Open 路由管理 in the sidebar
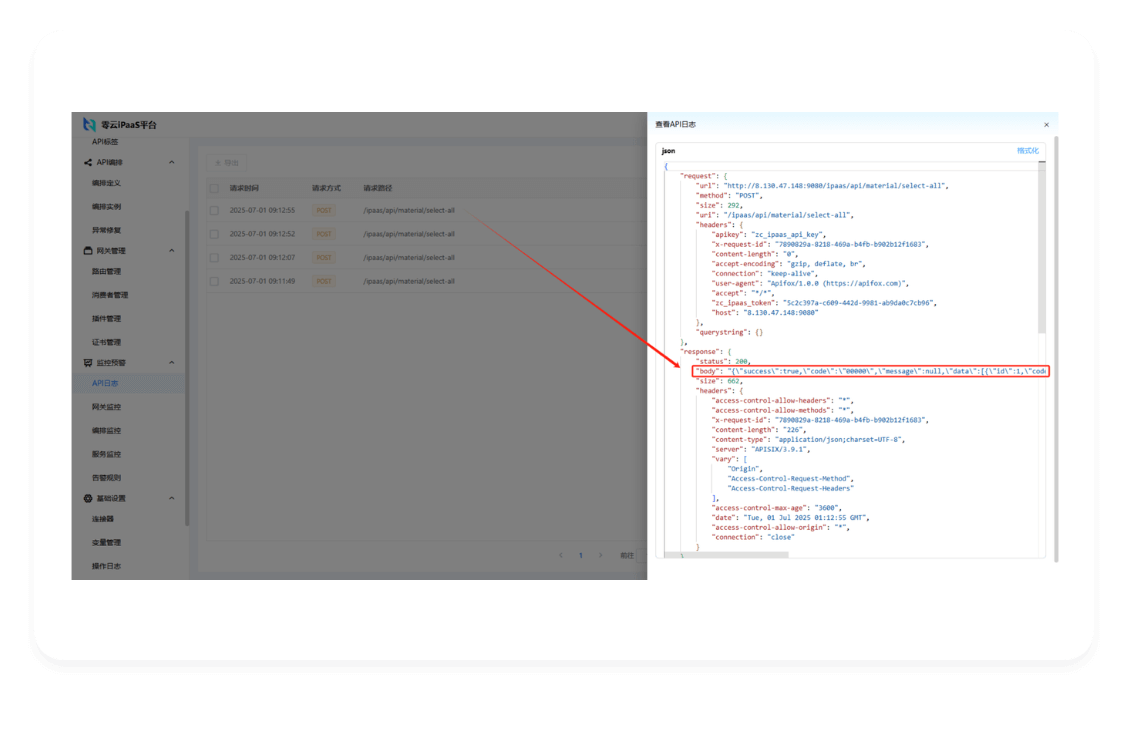 [106, 271]
